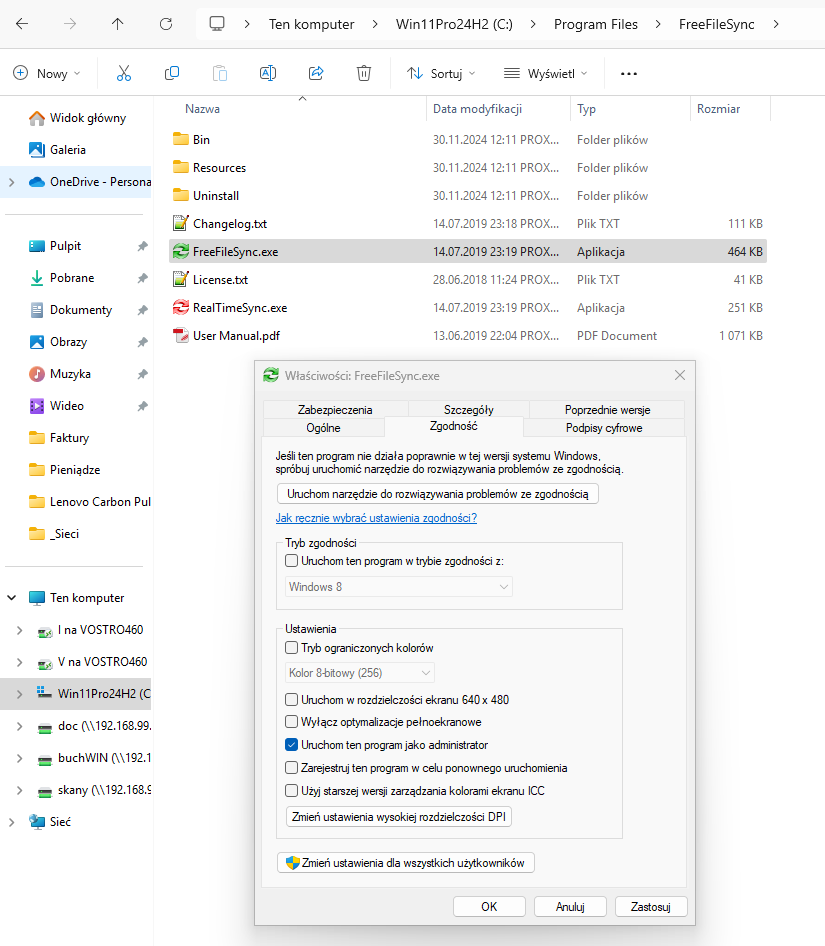
Task: Select the License.txt file icon
Action: [x=180, y=279]
